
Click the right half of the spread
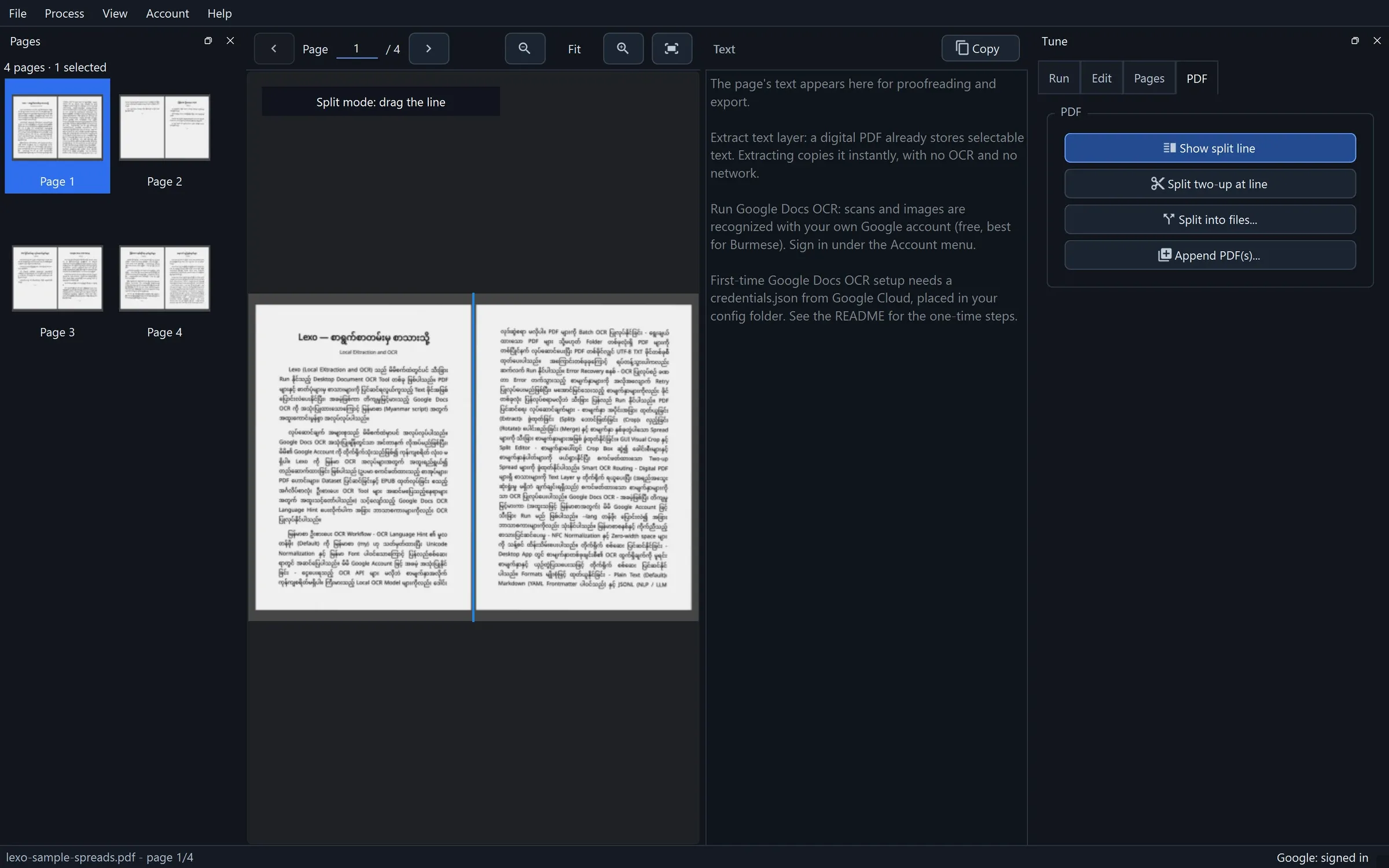583,457
